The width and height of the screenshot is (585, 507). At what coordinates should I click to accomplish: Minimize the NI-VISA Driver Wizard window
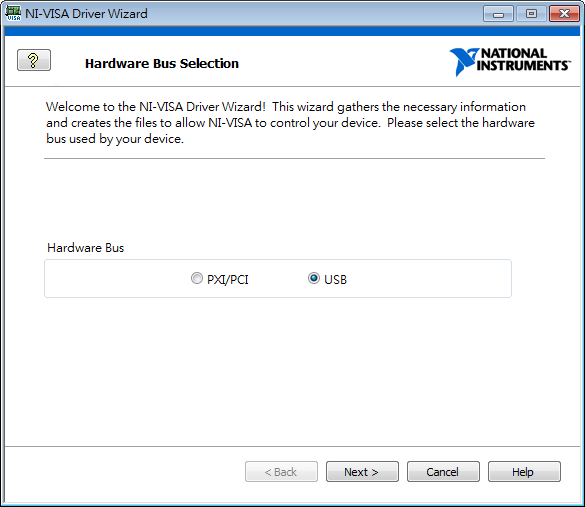pos(498,14)
